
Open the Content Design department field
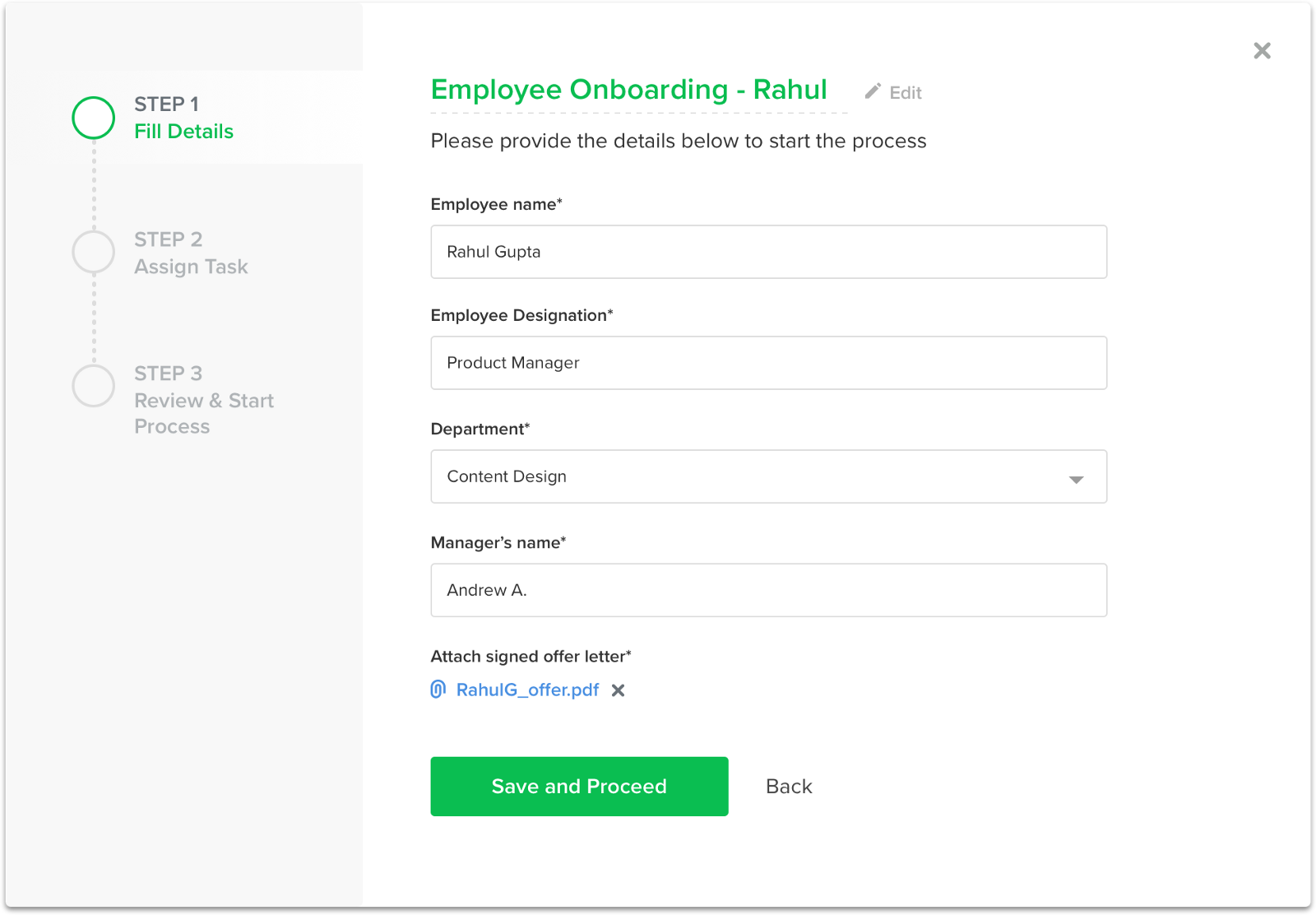(740, 476)
